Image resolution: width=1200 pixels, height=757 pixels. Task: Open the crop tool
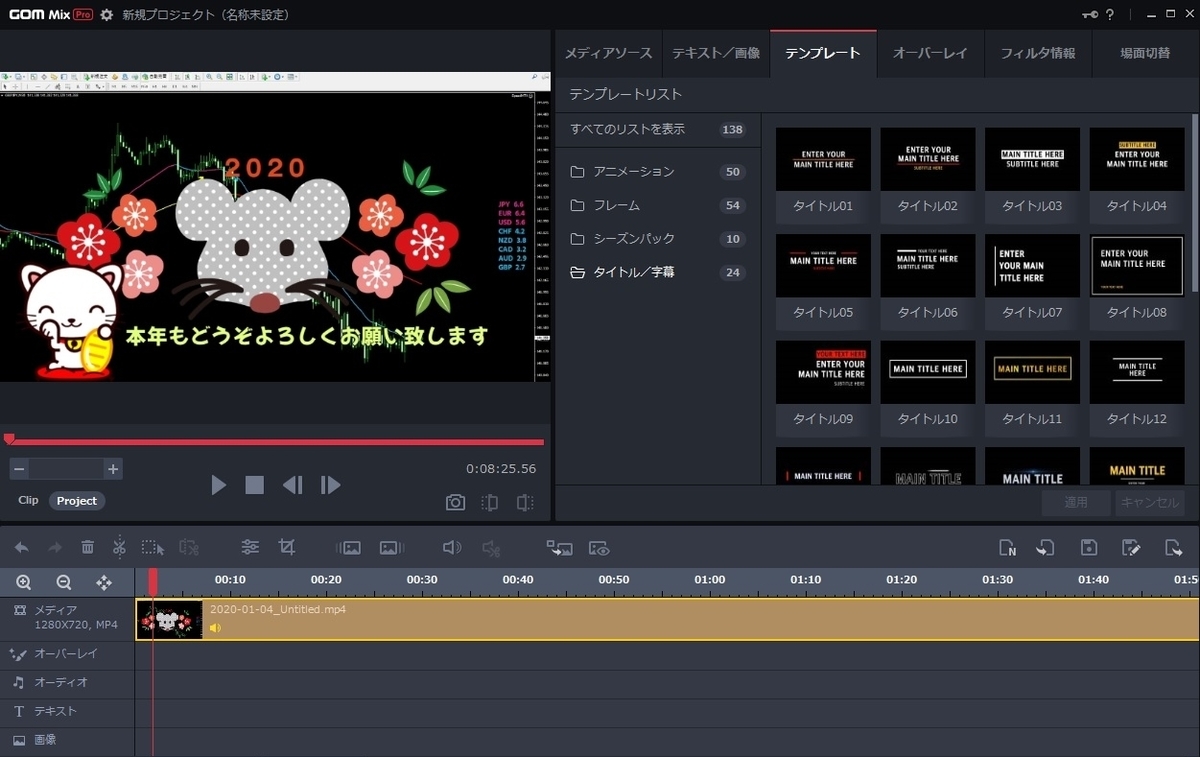(x=288, y=547)
